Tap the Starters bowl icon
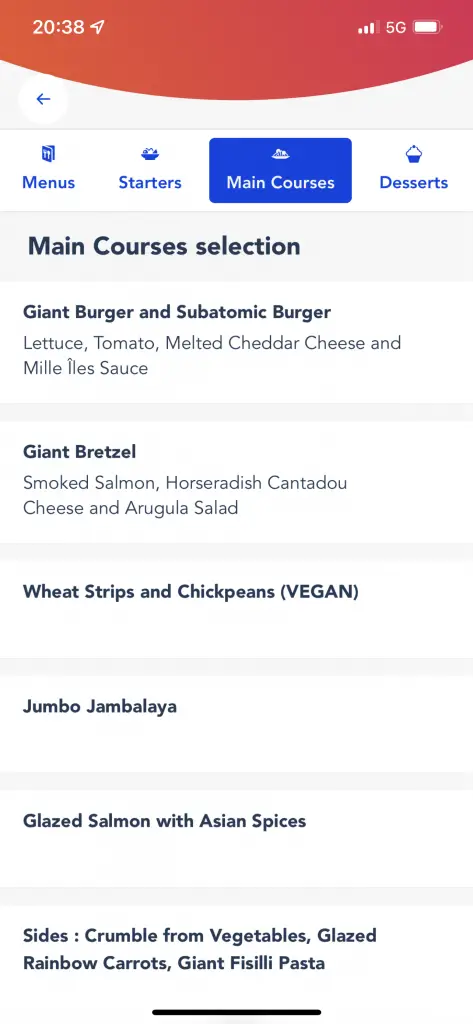This screenshot has width=473, height=1024. (150, 154)
